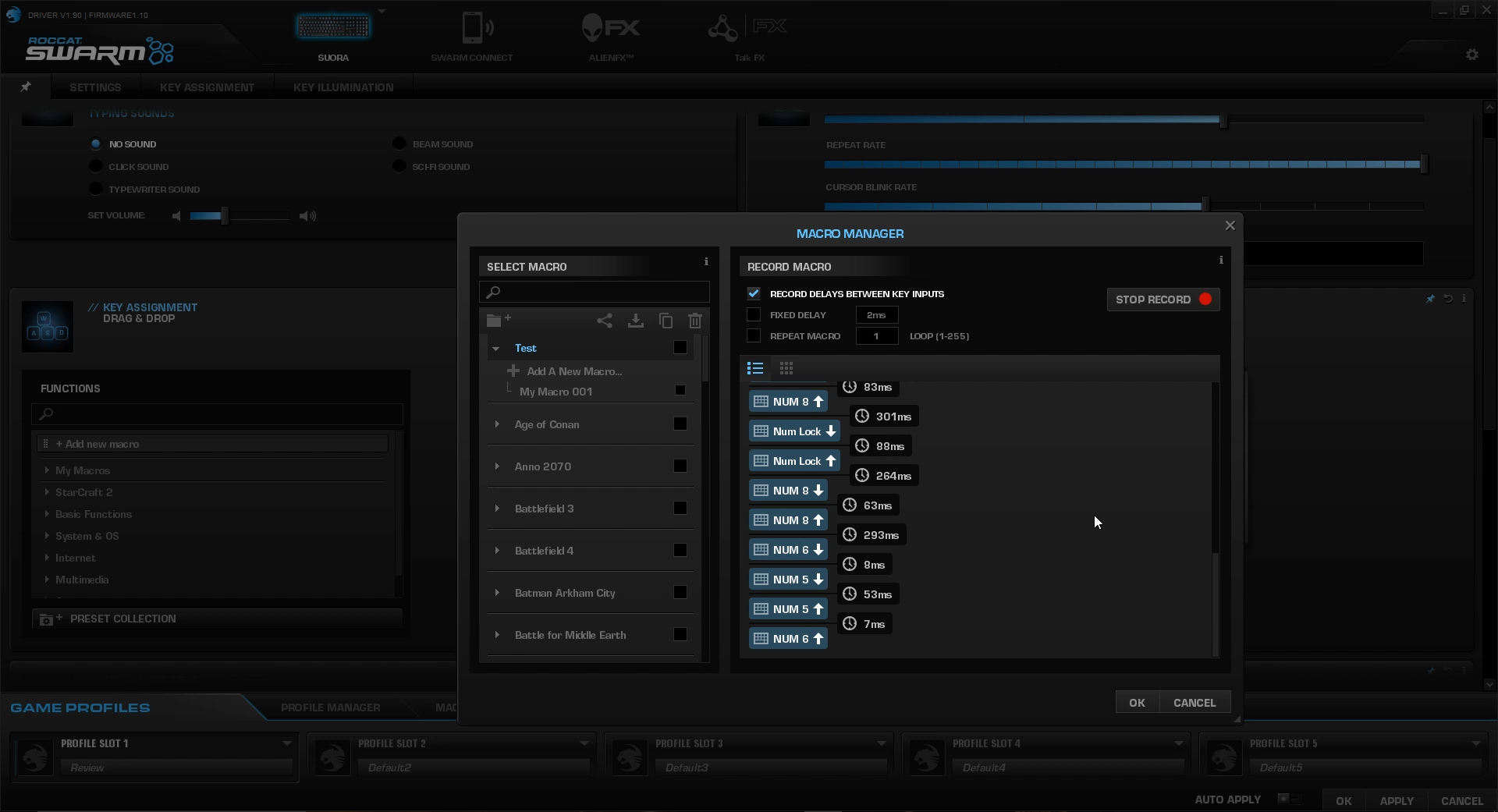Select the Beam Sound radio option
1498x812 pixels.
pyautogui.click(x=399, y=144)
